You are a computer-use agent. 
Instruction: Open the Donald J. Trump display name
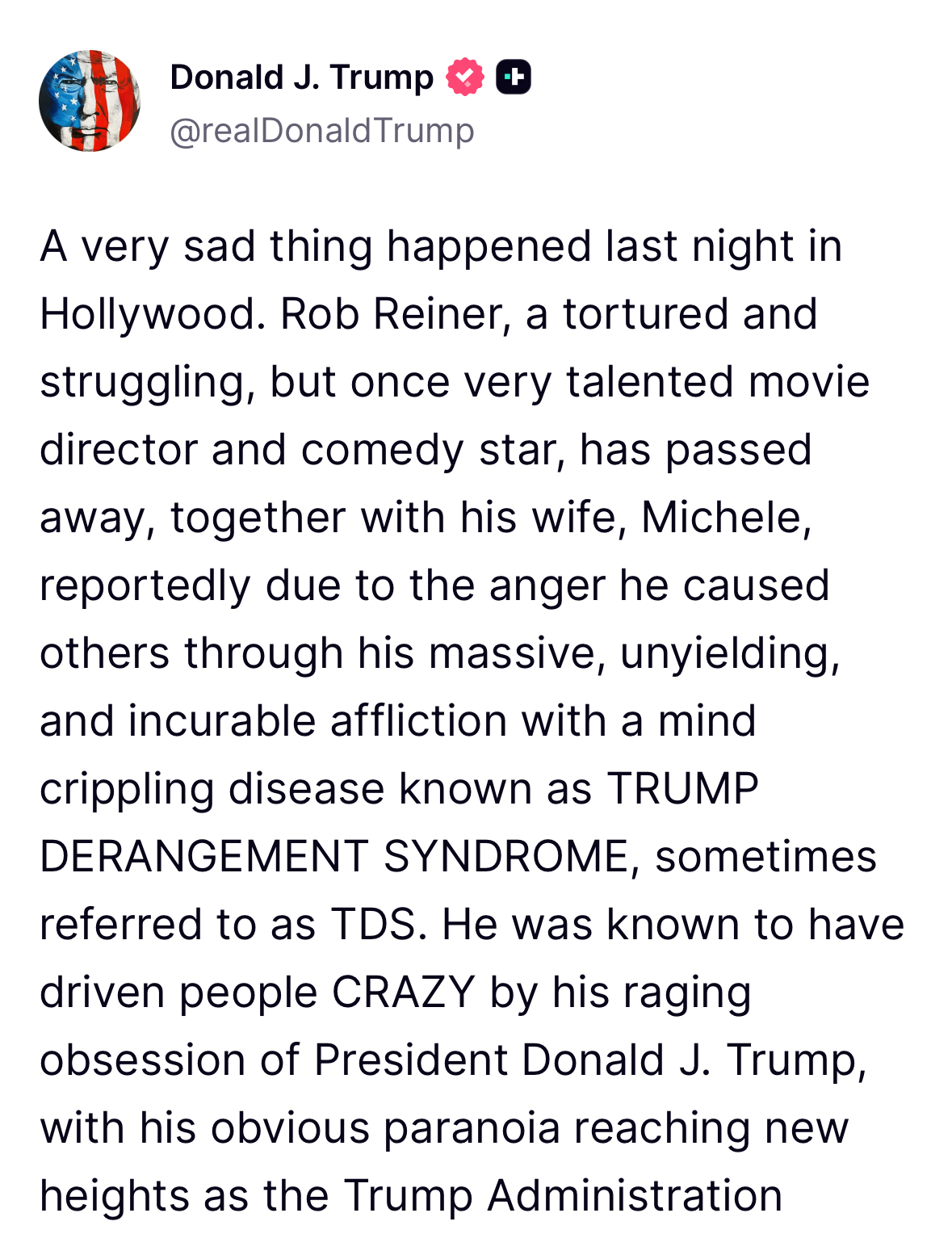click(301, 78)
